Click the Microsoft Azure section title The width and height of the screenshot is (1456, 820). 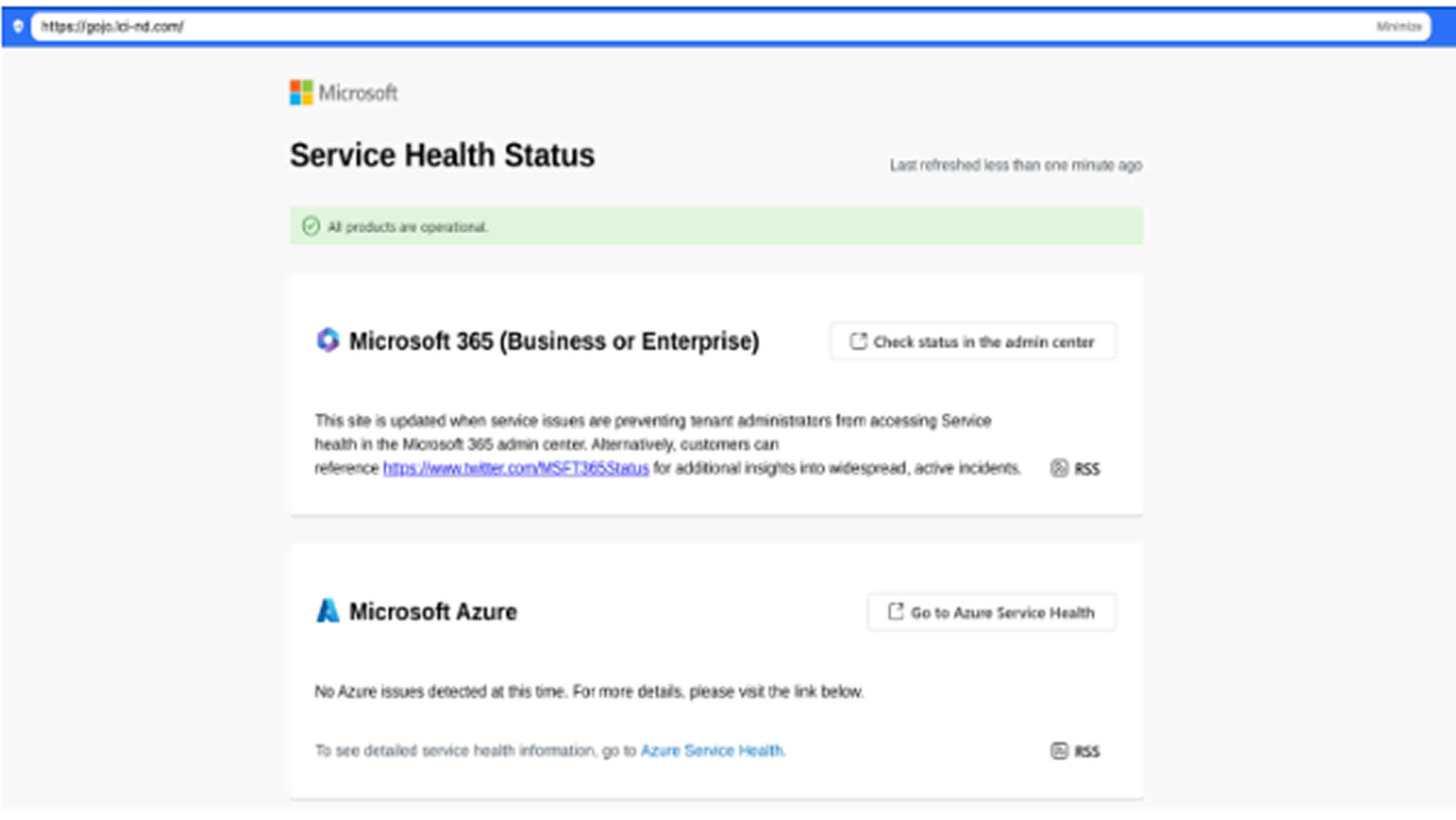click(433, 612)
